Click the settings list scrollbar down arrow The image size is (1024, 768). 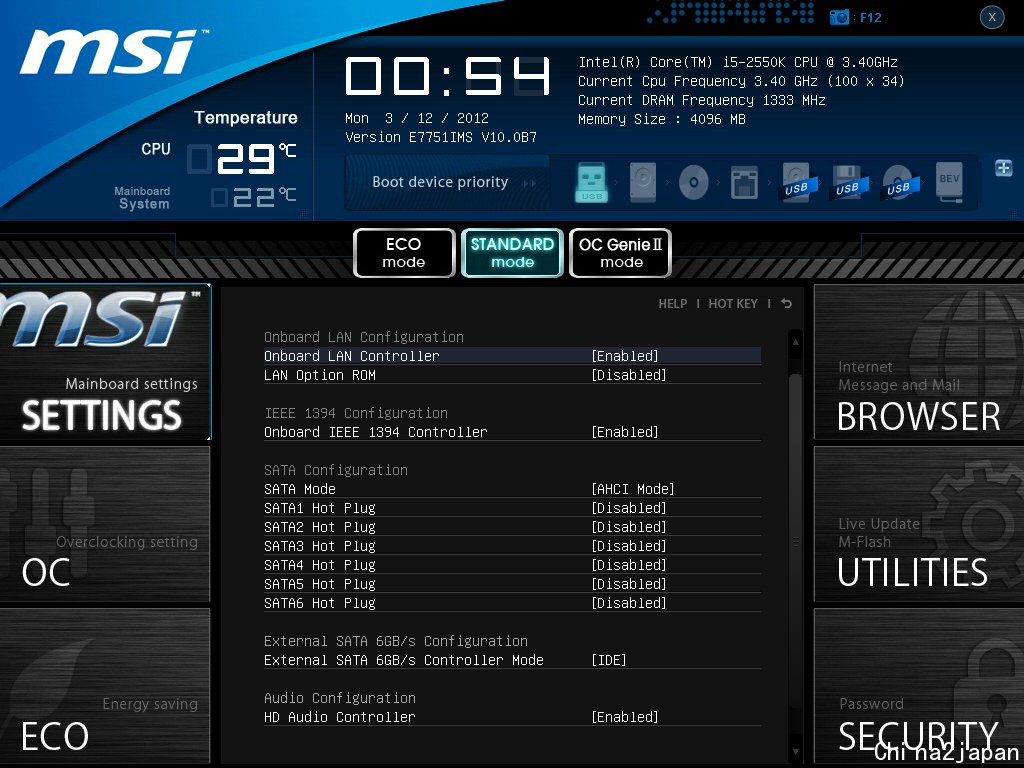[x=795, y=752]
